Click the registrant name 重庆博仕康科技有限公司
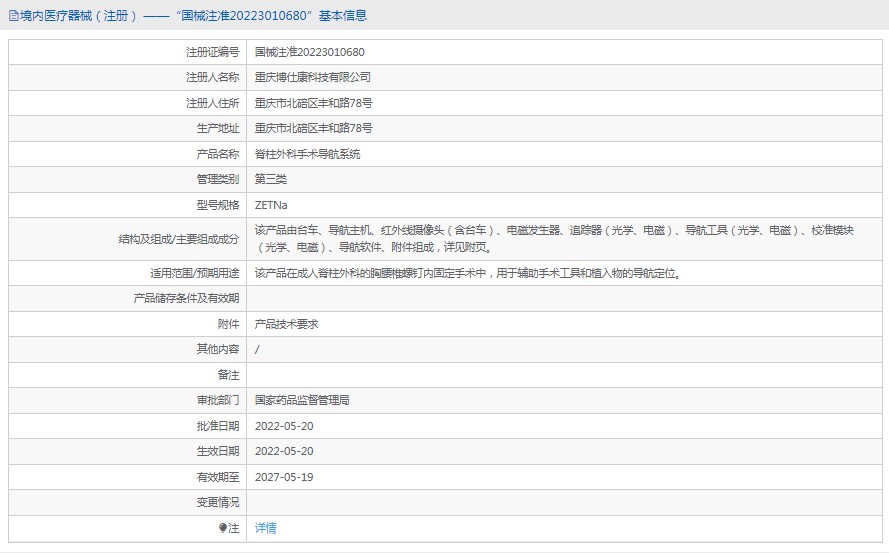 [x=313, y=77]
